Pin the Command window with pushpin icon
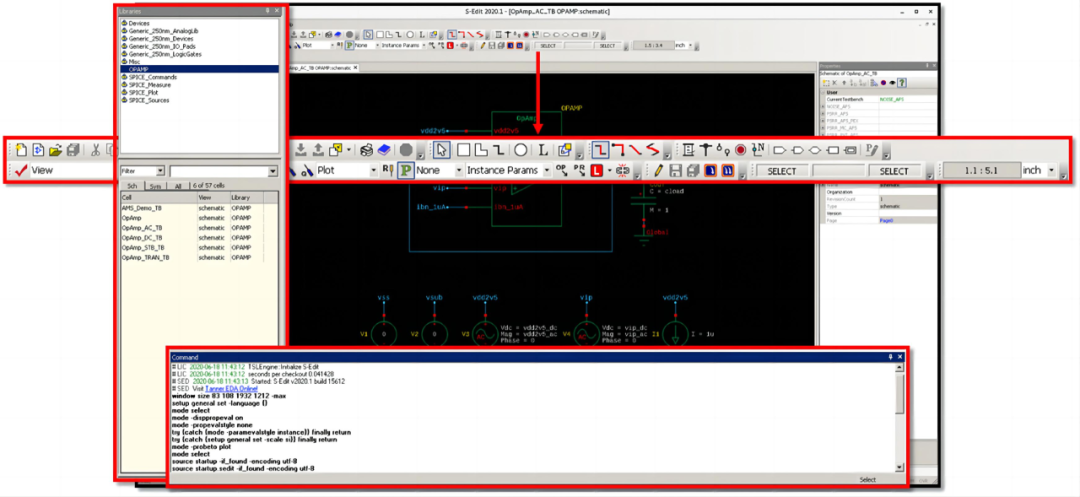 tap(891, 357)
